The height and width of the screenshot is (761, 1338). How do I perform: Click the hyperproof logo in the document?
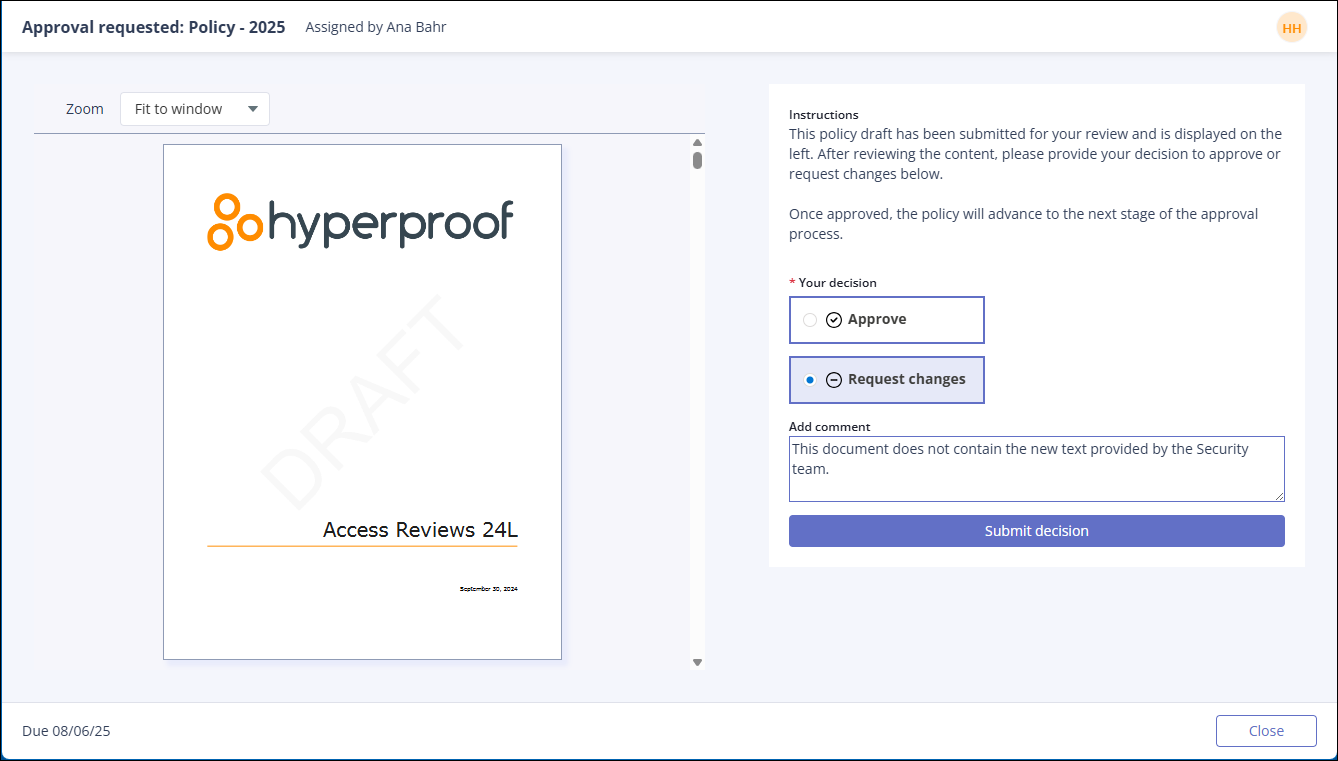[360, 222]
